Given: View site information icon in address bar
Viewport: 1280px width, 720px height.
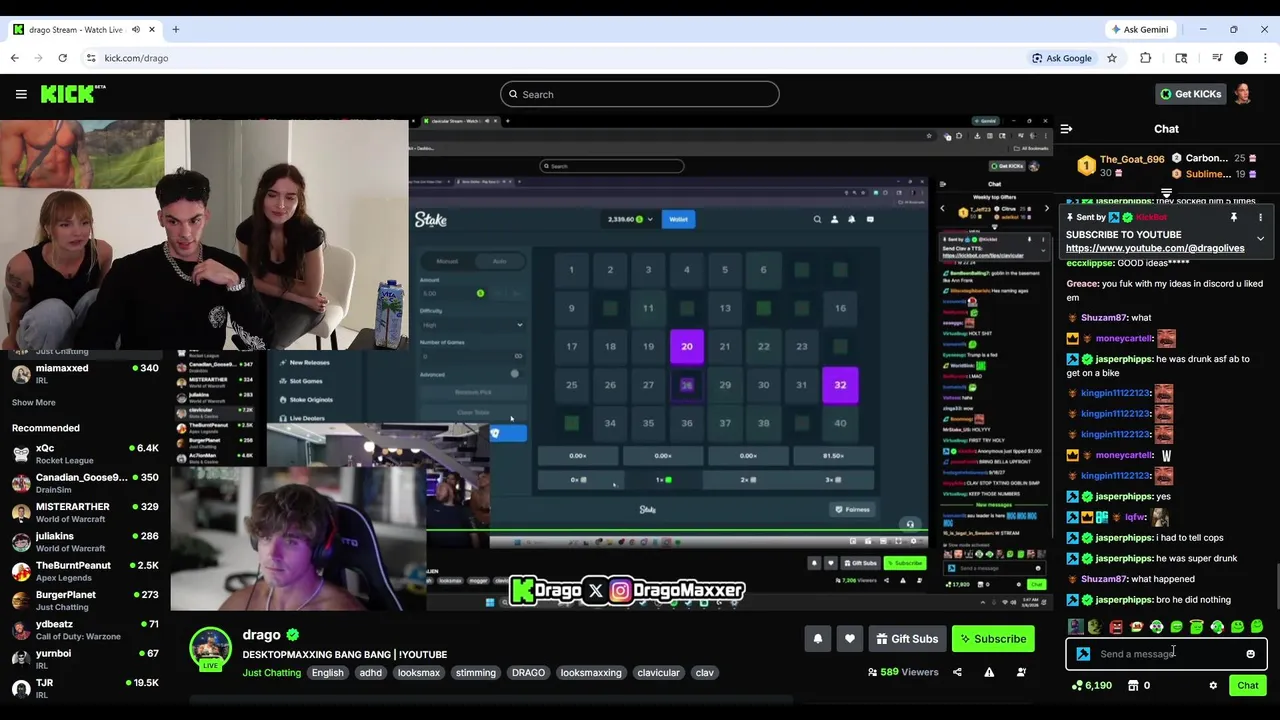Looking at the screenshot, I should (x=90, y=58).
